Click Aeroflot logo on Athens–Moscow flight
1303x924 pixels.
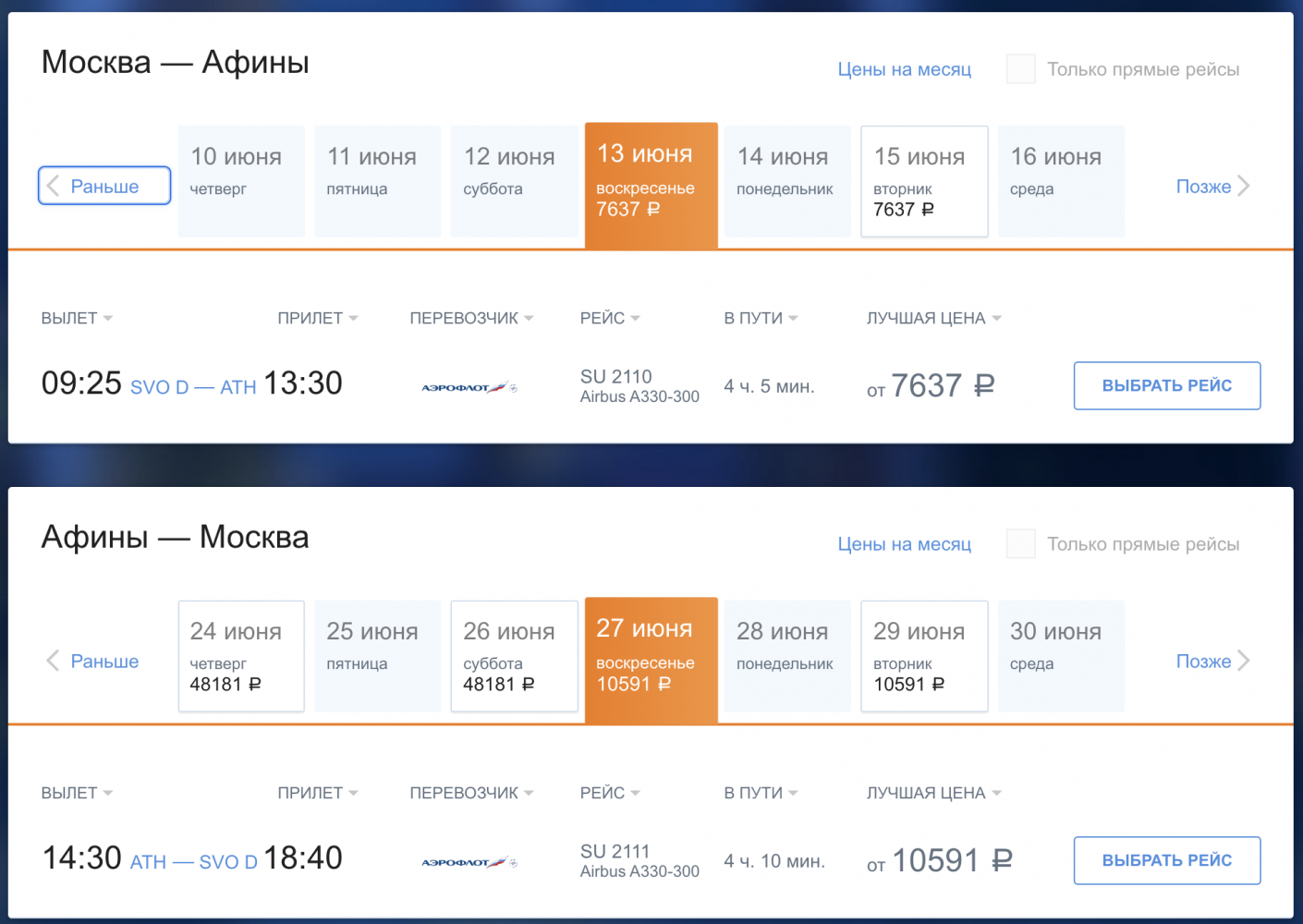(469, 863)
